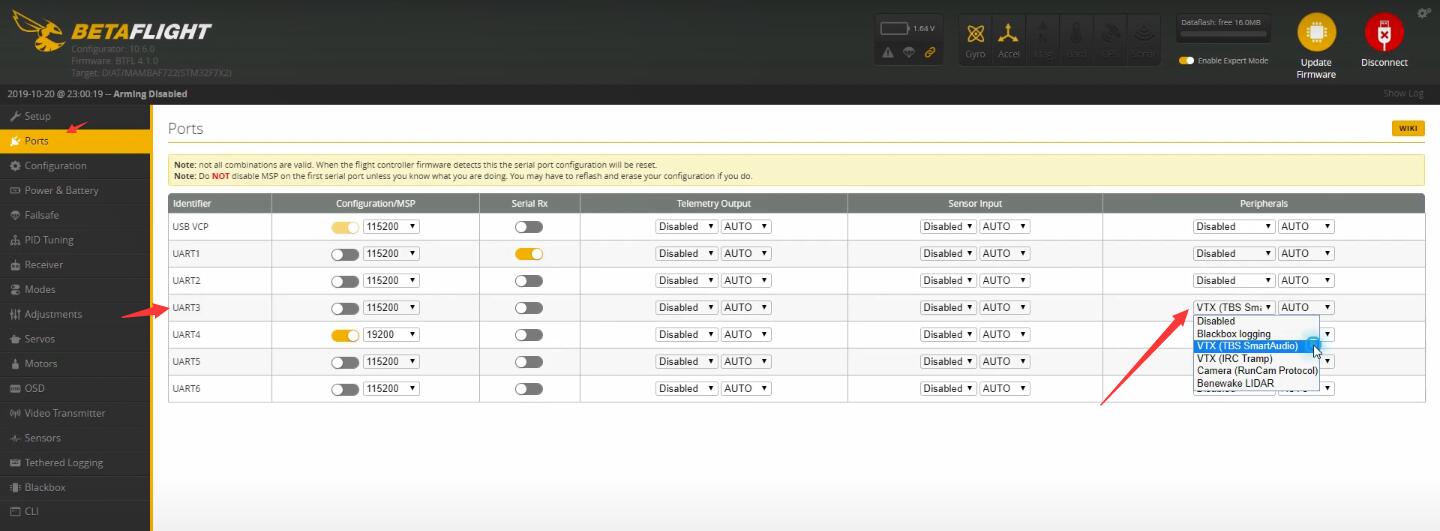This screenshot has height=531, width=1440.
Task: Open the Servos tab
Action: coord(76,339)
